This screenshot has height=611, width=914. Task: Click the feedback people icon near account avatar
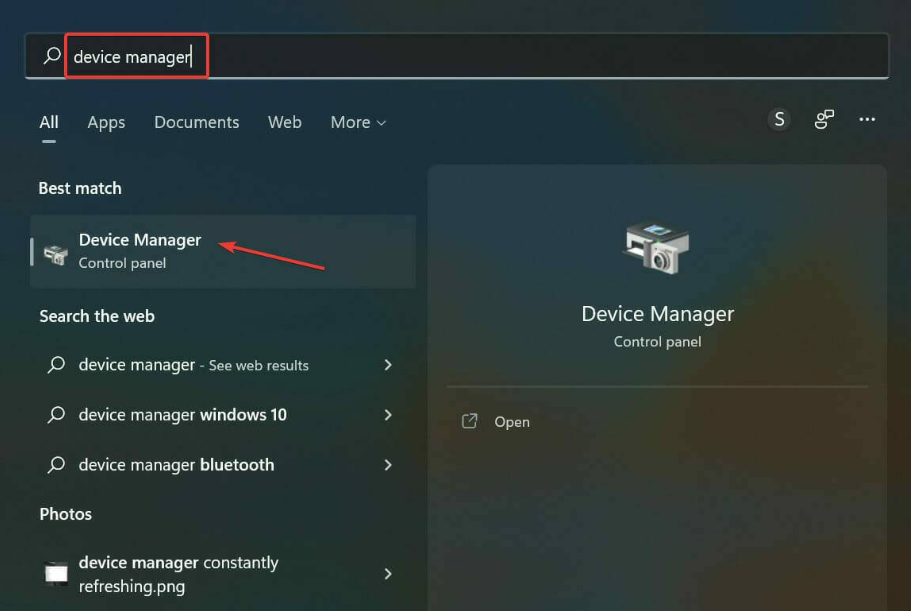click(x=824, y=120)
